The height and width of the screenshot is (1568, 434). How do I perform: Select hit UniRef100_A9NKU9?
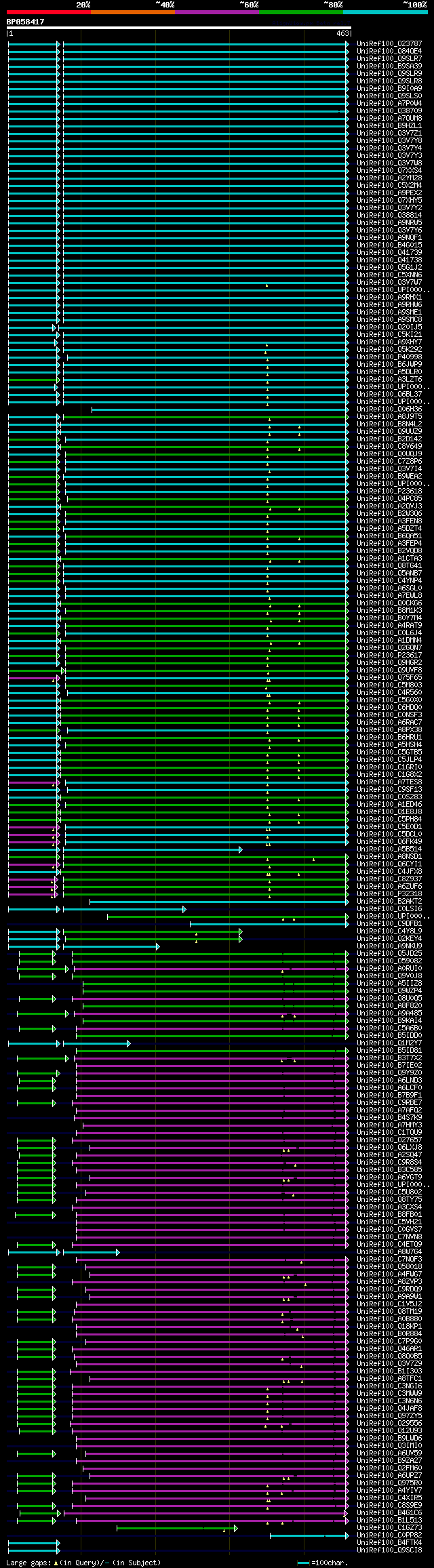(389, 946)
